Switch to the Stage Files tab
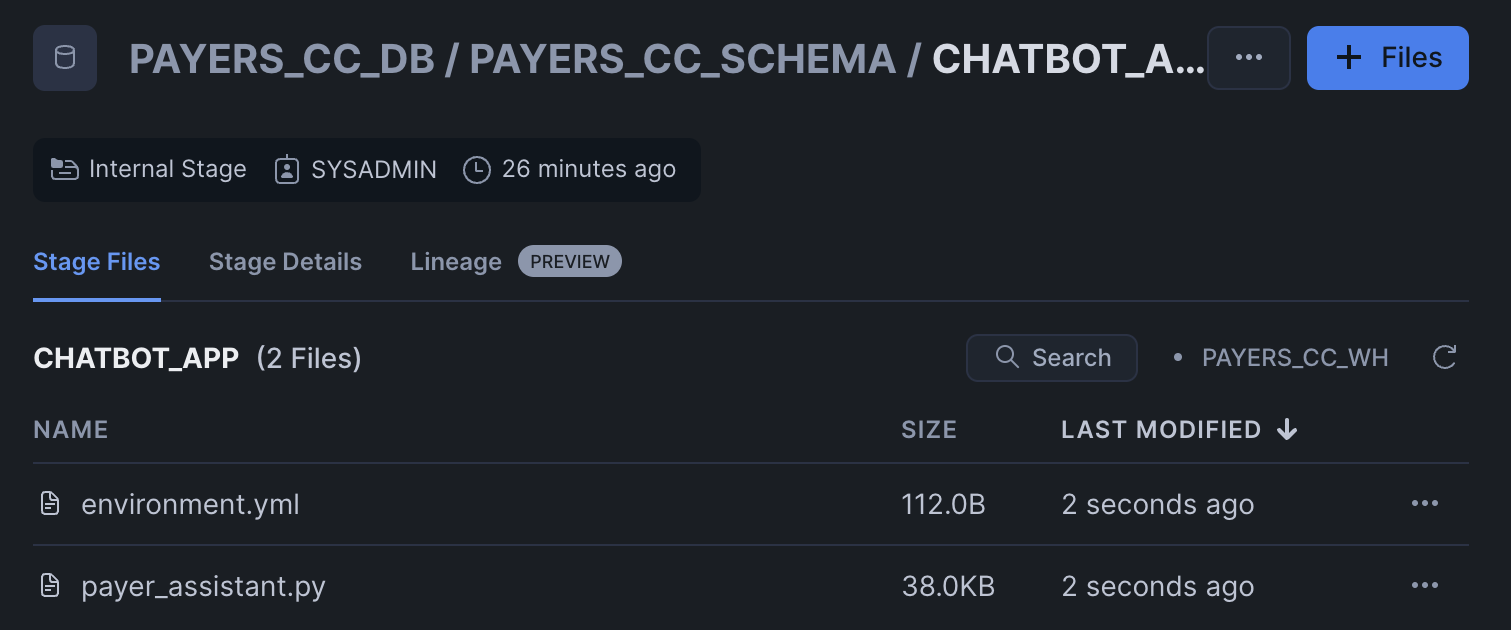This screenshot has width=1511, height=630. [x=97, y=262]
